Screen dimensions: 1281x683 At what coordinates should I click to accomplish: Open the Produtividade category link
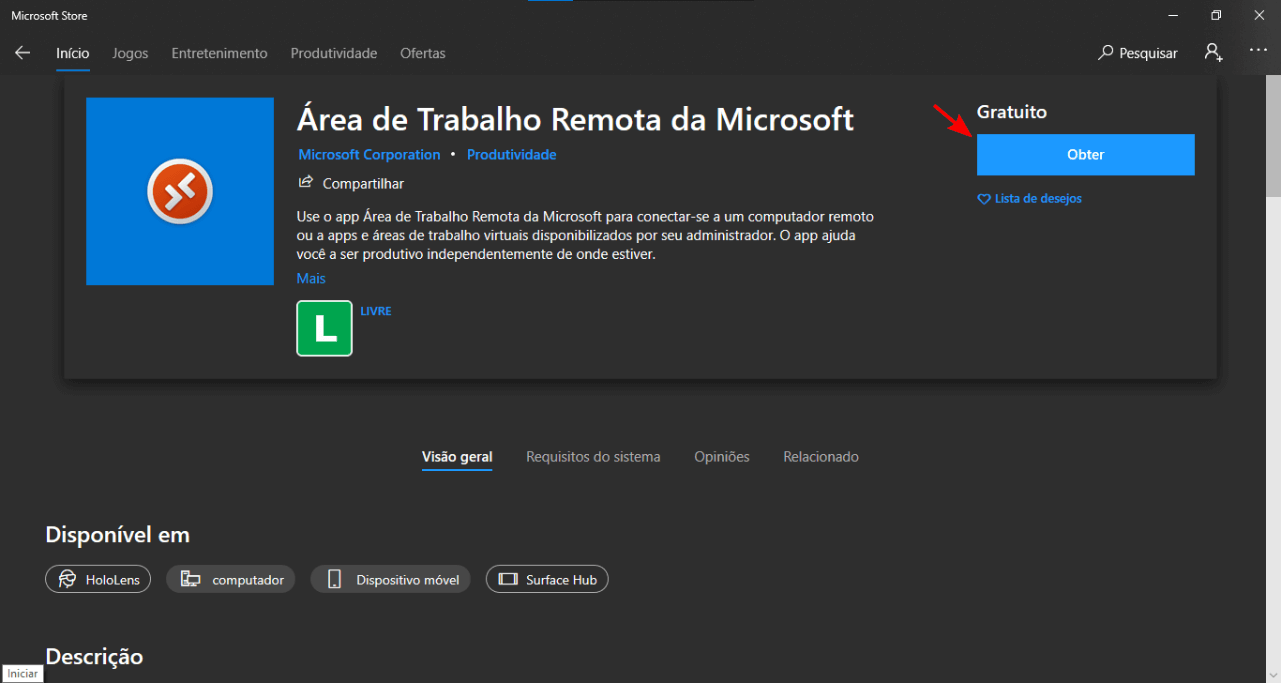click(x=512, y=155)
